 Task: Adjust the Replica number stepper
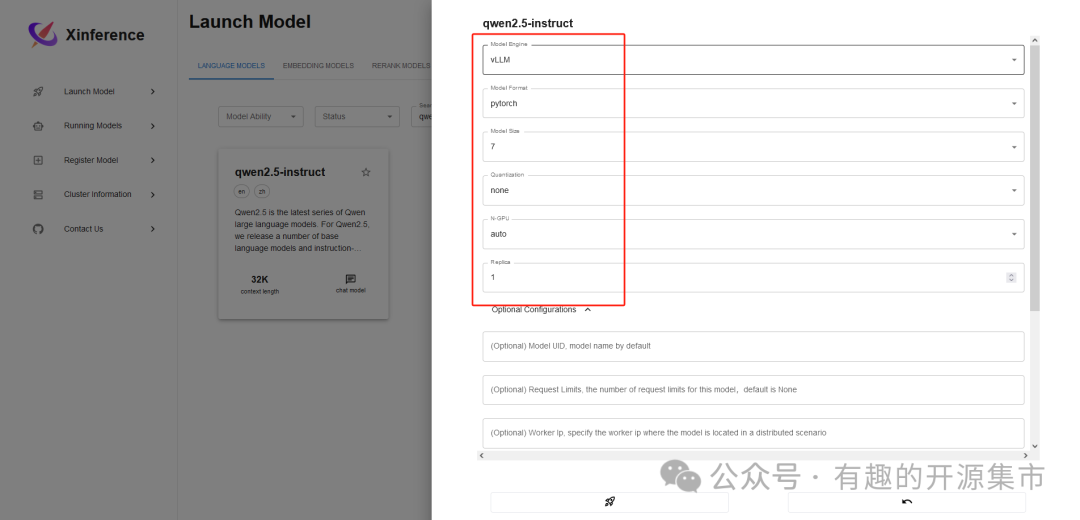tap(1011, 278)
